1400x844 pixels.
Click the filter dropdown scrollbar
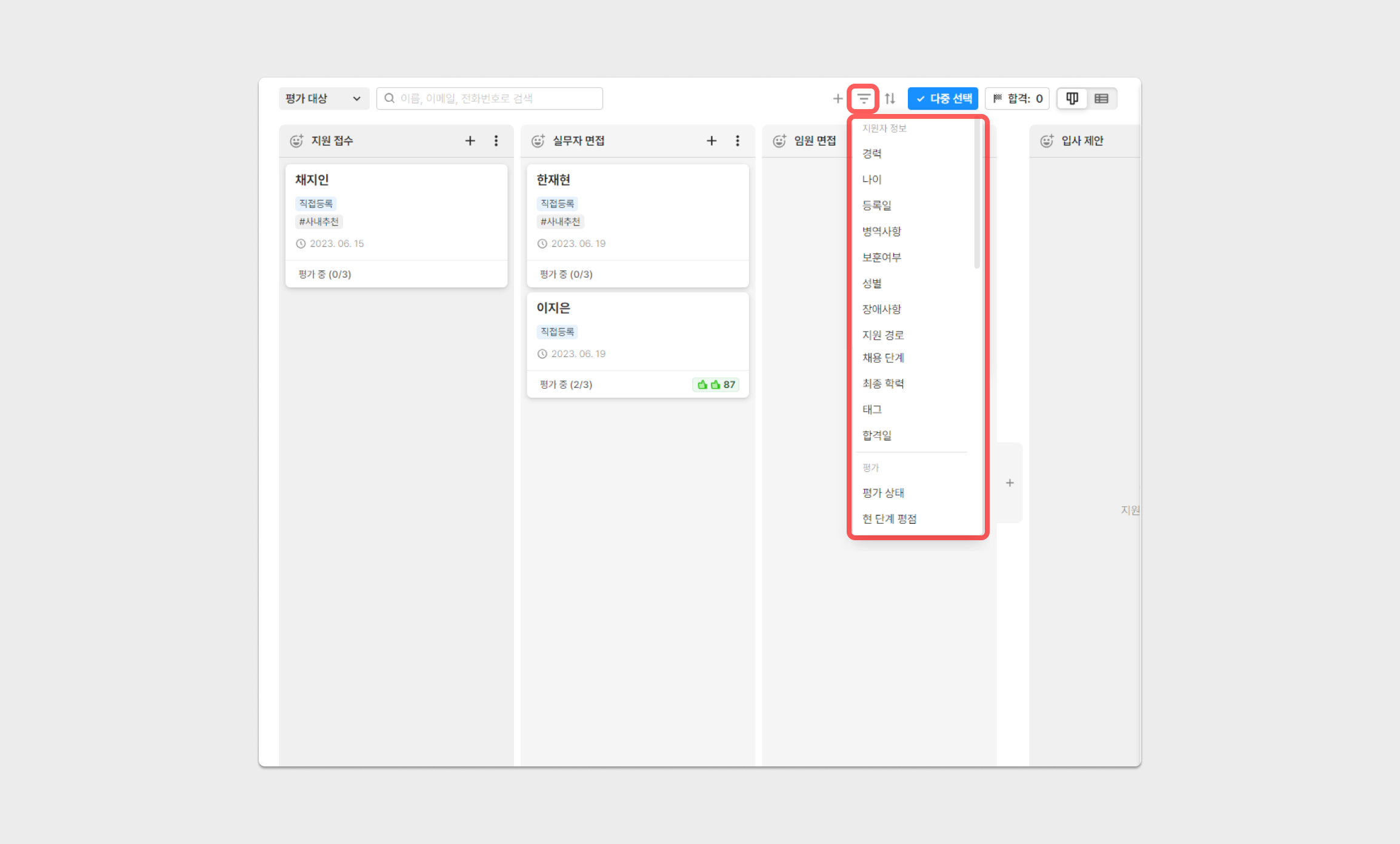(x=976, y=194)
